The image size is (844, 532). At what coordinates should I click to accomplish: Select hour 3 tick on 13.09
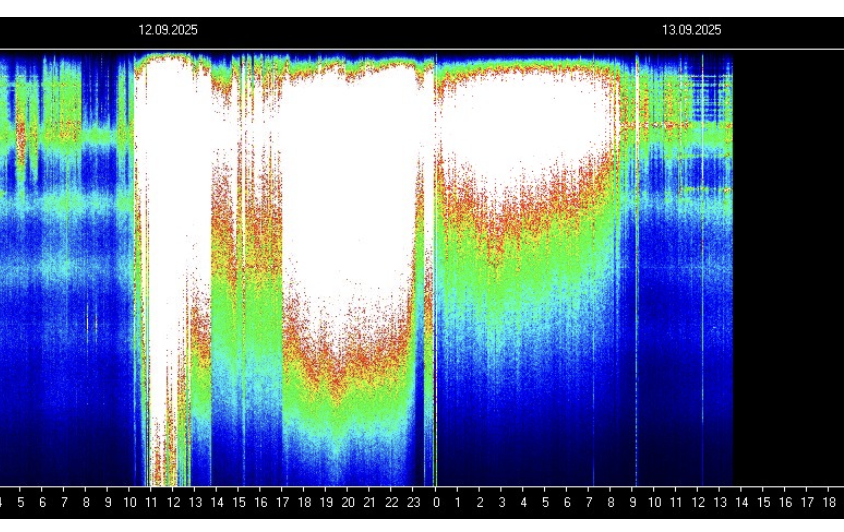coord(502,502)
